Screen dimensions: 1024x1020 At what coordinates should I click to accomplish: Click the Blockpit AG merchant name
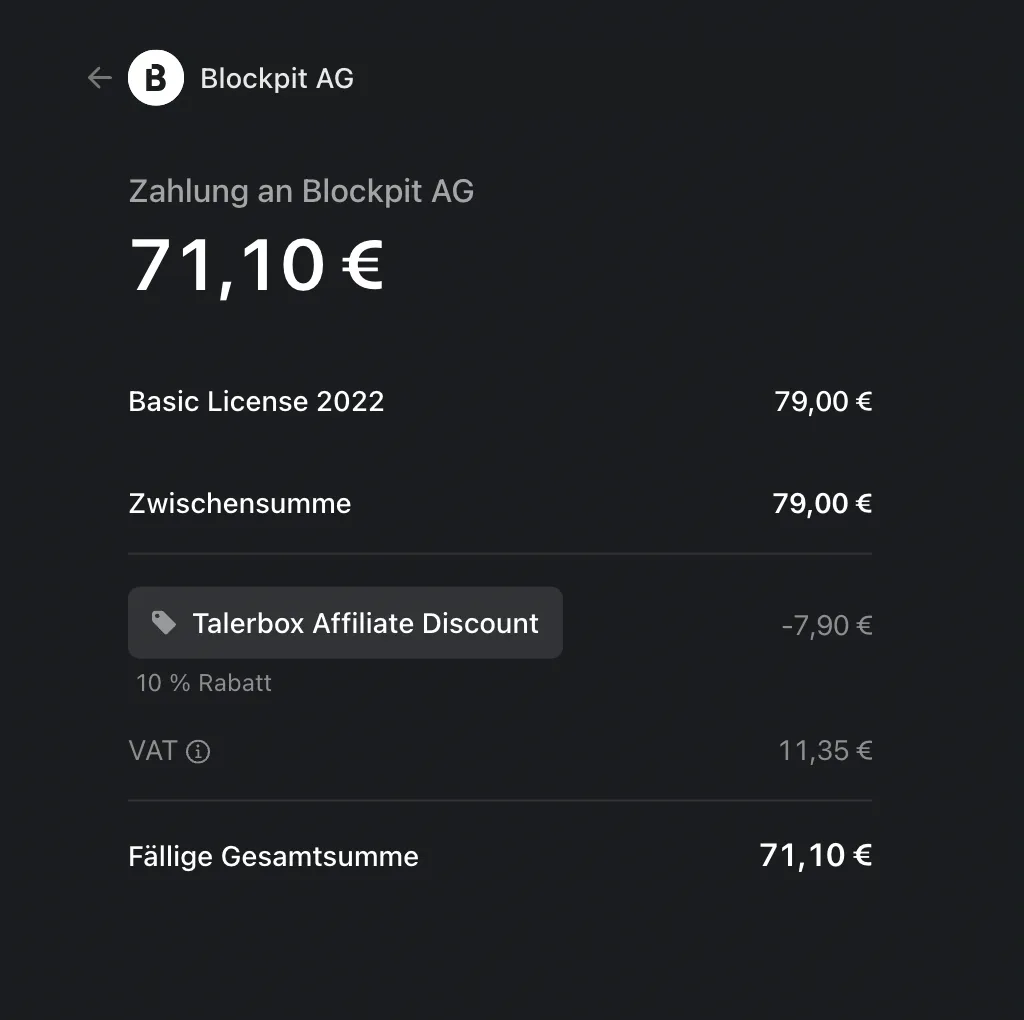click(277, 78)
